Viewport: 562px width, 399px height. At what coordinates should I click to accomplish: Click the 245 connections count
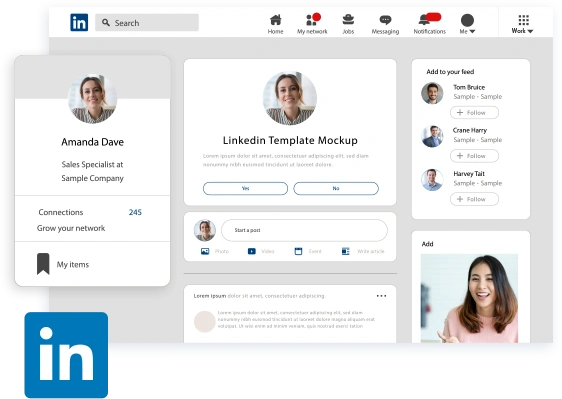pyautogui.click(x=135, y=212)
